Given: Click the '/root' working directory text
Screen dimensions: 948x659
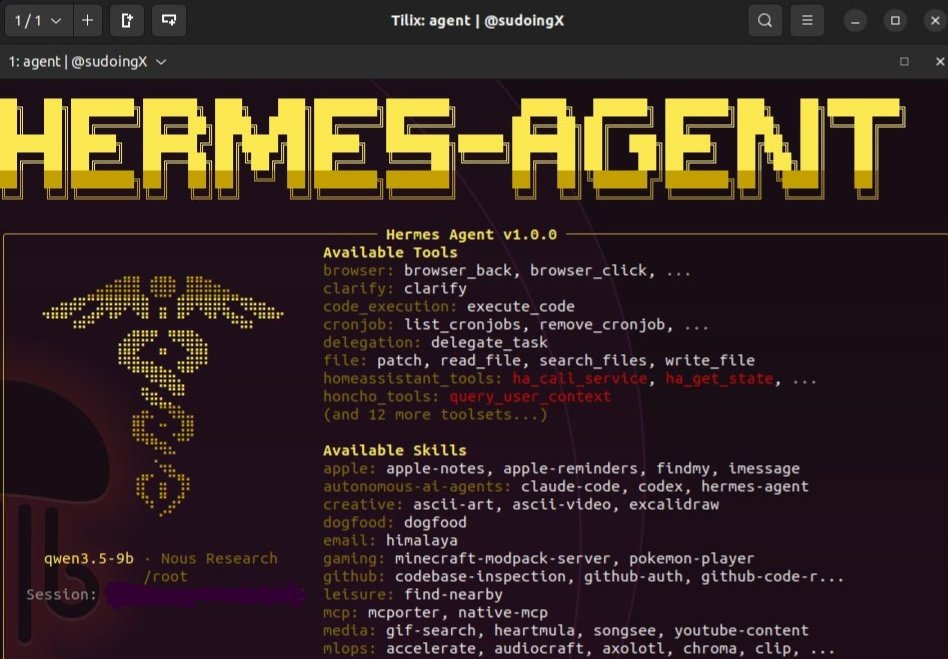Looking at the screenshot, I should 165,577.
